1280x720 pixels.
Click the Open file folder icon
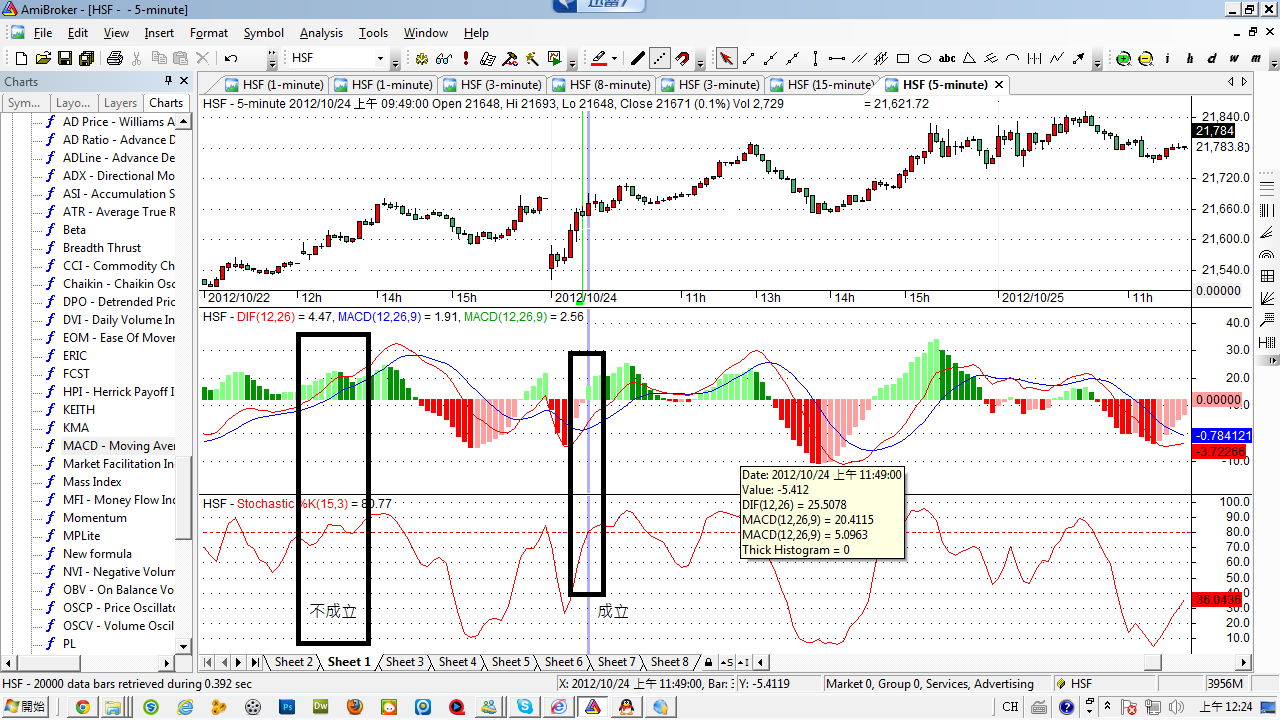43,58
